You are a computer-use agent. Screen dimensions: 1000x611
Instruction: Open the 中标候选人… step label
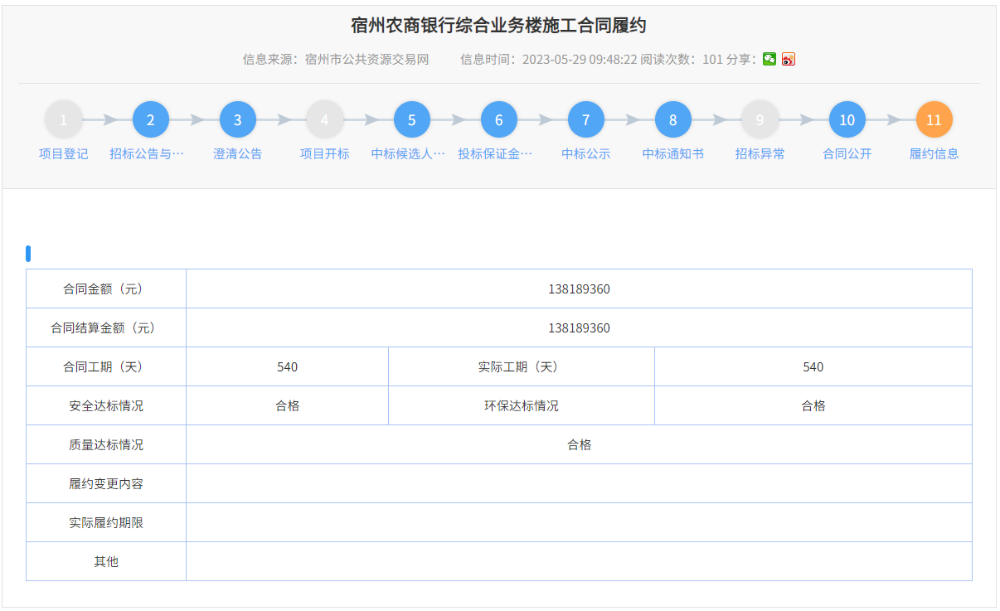pos(408,154)
